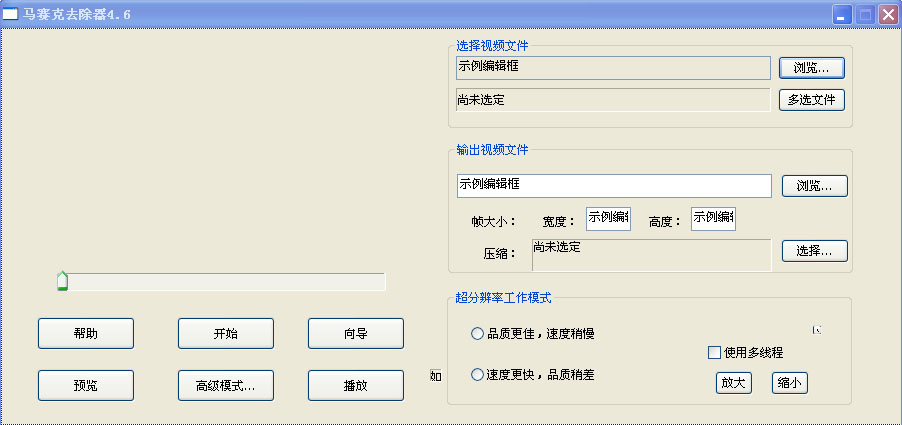Click the input video path field
The height and width of the screenshot is (425, 902).
pyautogui.click(x=613, y=68)
